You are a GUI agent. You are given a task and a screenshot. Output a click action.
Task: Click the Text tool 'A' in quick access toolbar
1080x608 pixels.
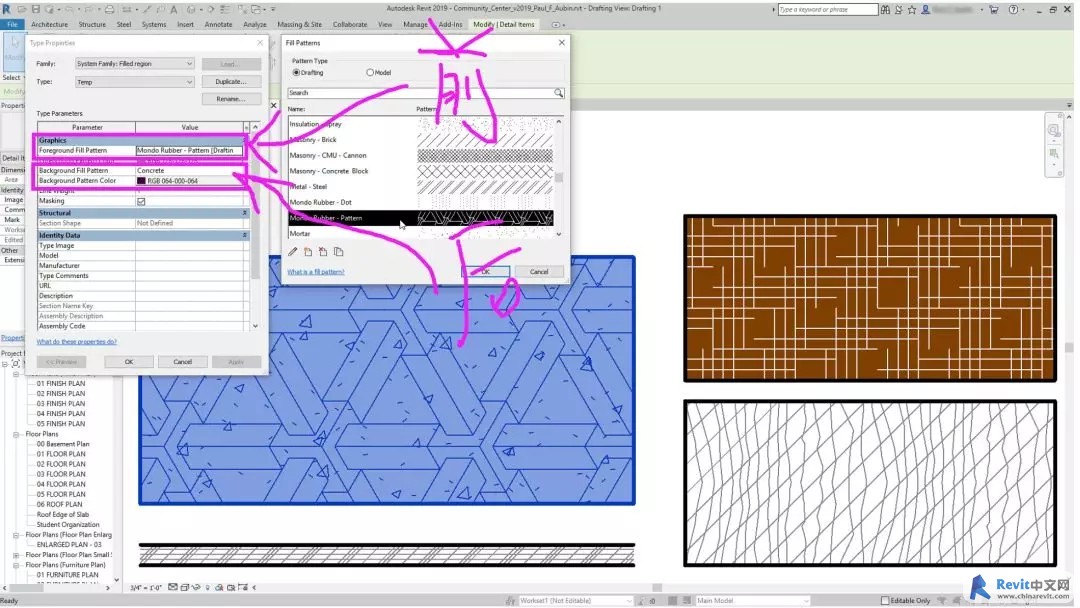174,9
